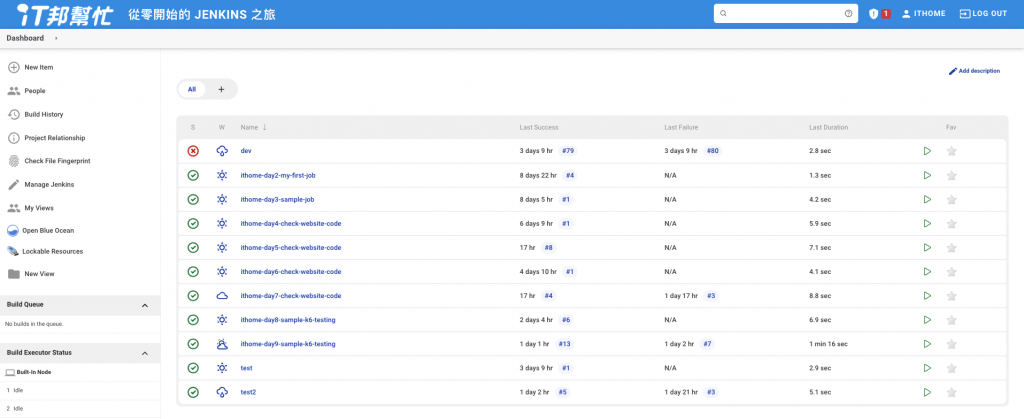Trigger a build for the test2 job

click(x=927, y=392)
